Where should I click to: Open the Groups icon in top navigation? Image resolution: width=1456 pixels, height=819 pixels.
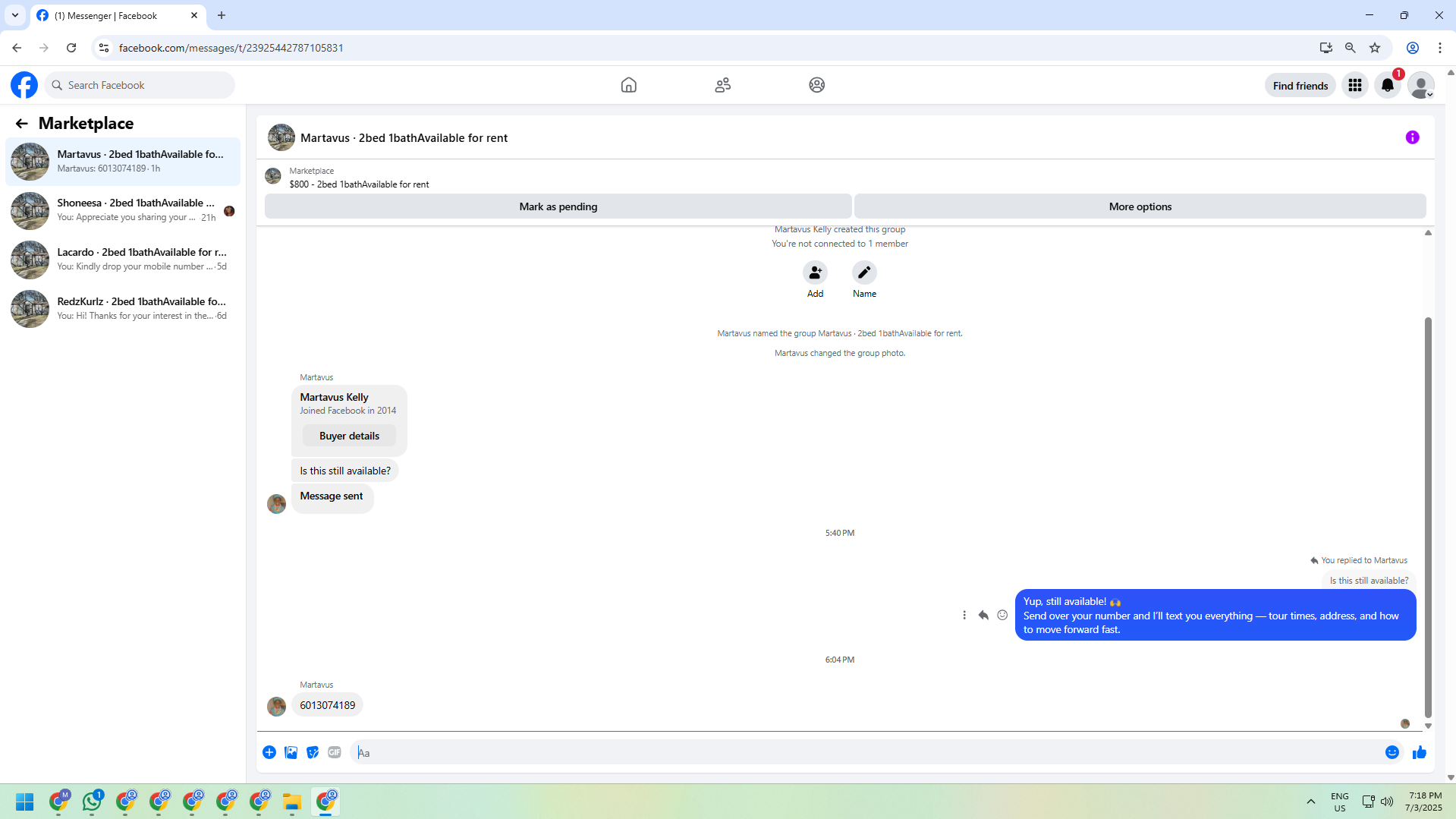click(816, 85)
